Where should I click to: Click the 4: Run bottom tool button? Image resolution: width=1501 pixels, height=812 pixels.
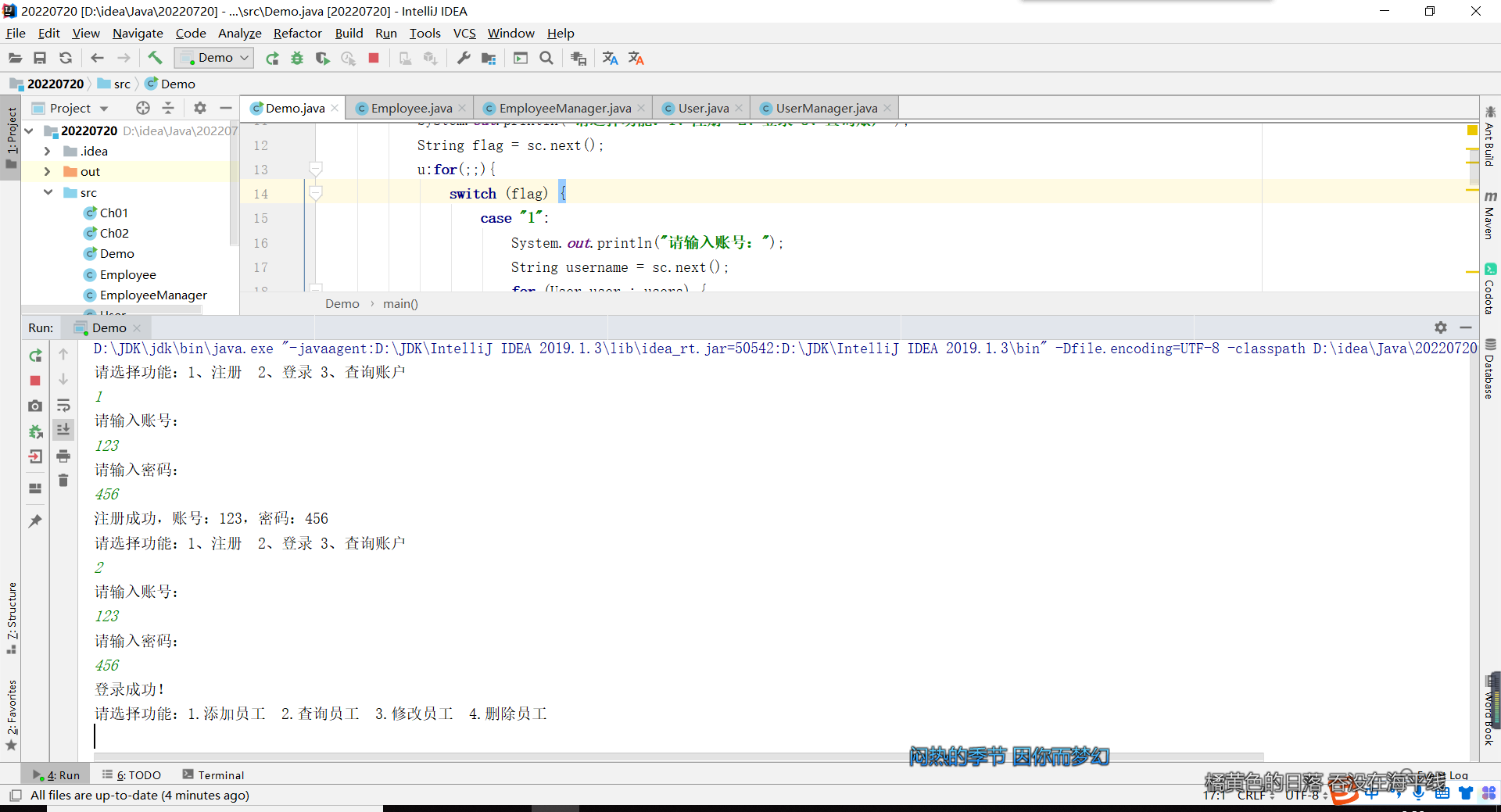(x=56, y=774)
